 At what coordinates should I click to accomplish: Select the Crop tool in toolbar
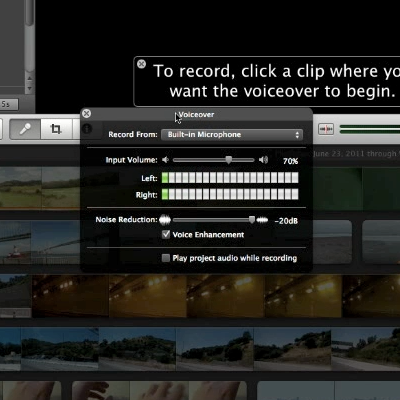tap(56, 129)
